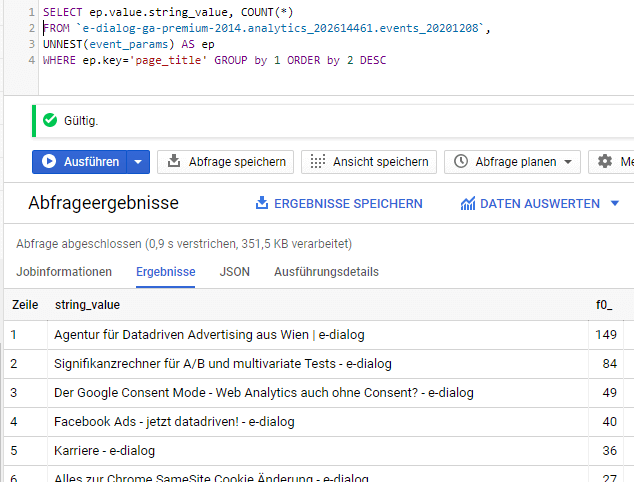View the Ausführungsdetails tab
The height and width of the screenshot is (482, 634).
[x=326, y=272]
